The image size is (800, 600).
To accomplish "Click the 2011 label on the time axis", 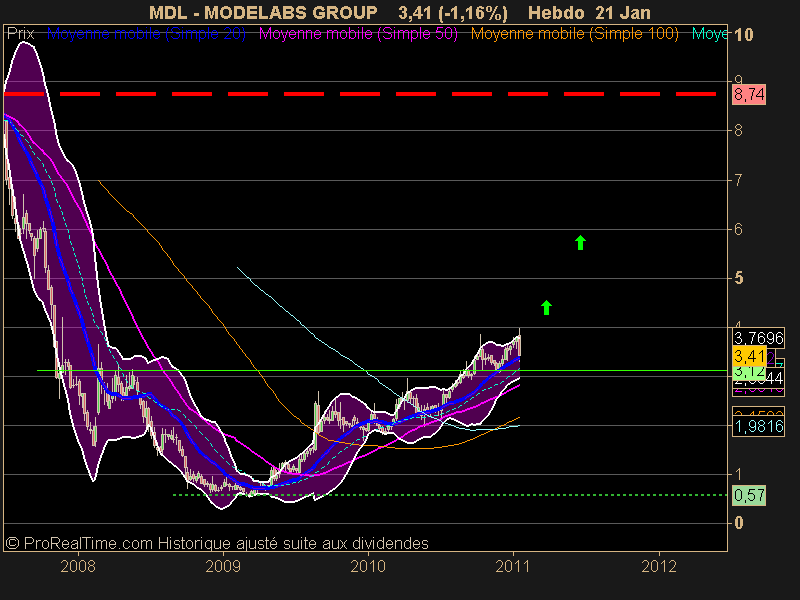I will [x=513, y=566].
